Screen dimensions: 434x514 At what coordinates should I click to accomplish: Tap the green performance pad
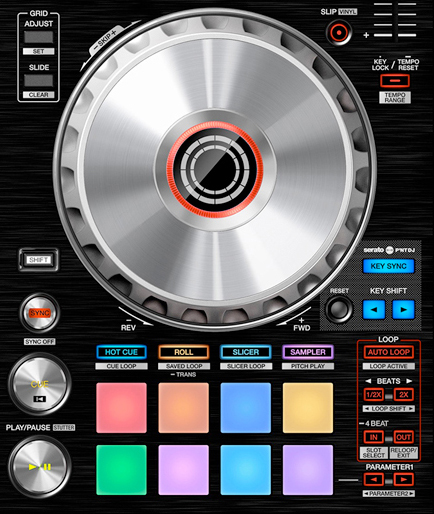click(121, 470)
